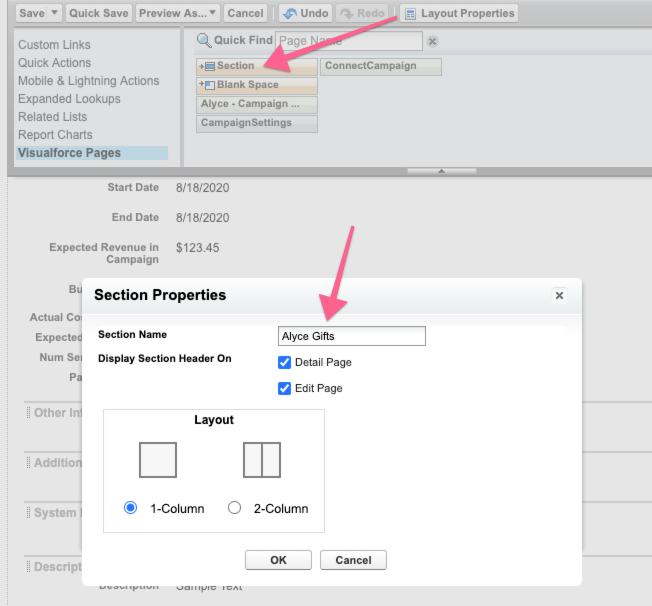Screen dimensions: 652x606
Task: Click the Quick Find Page Name field
Action: click(349, 41)
